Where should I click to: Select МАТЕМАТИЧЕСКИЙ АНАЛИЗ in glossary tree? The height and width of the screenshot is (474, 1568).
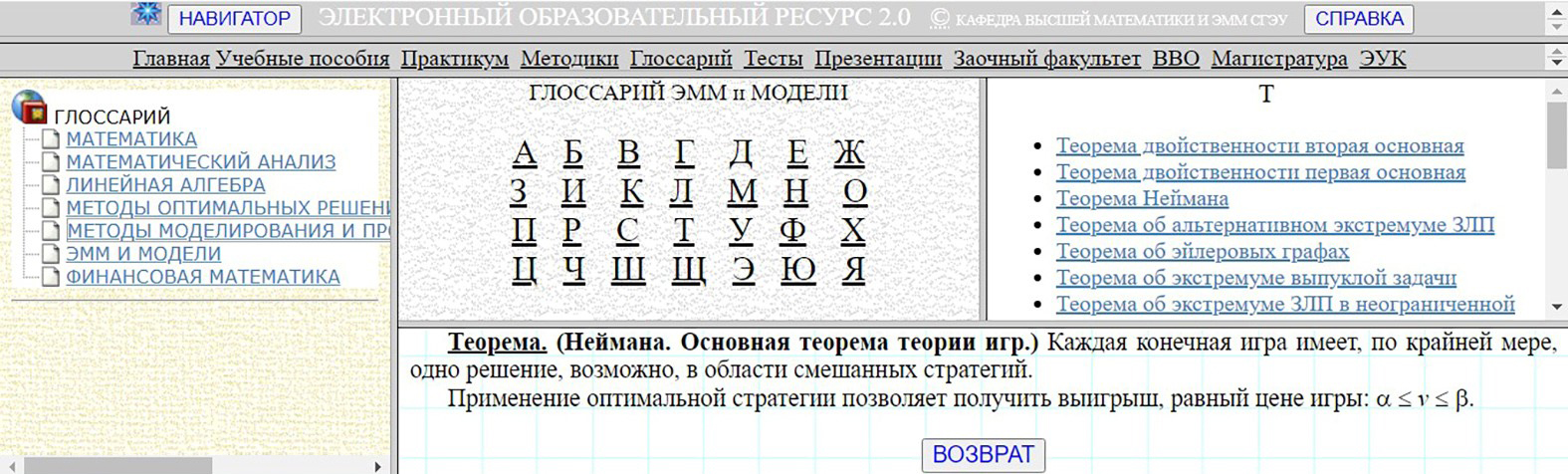coord(200,162)
